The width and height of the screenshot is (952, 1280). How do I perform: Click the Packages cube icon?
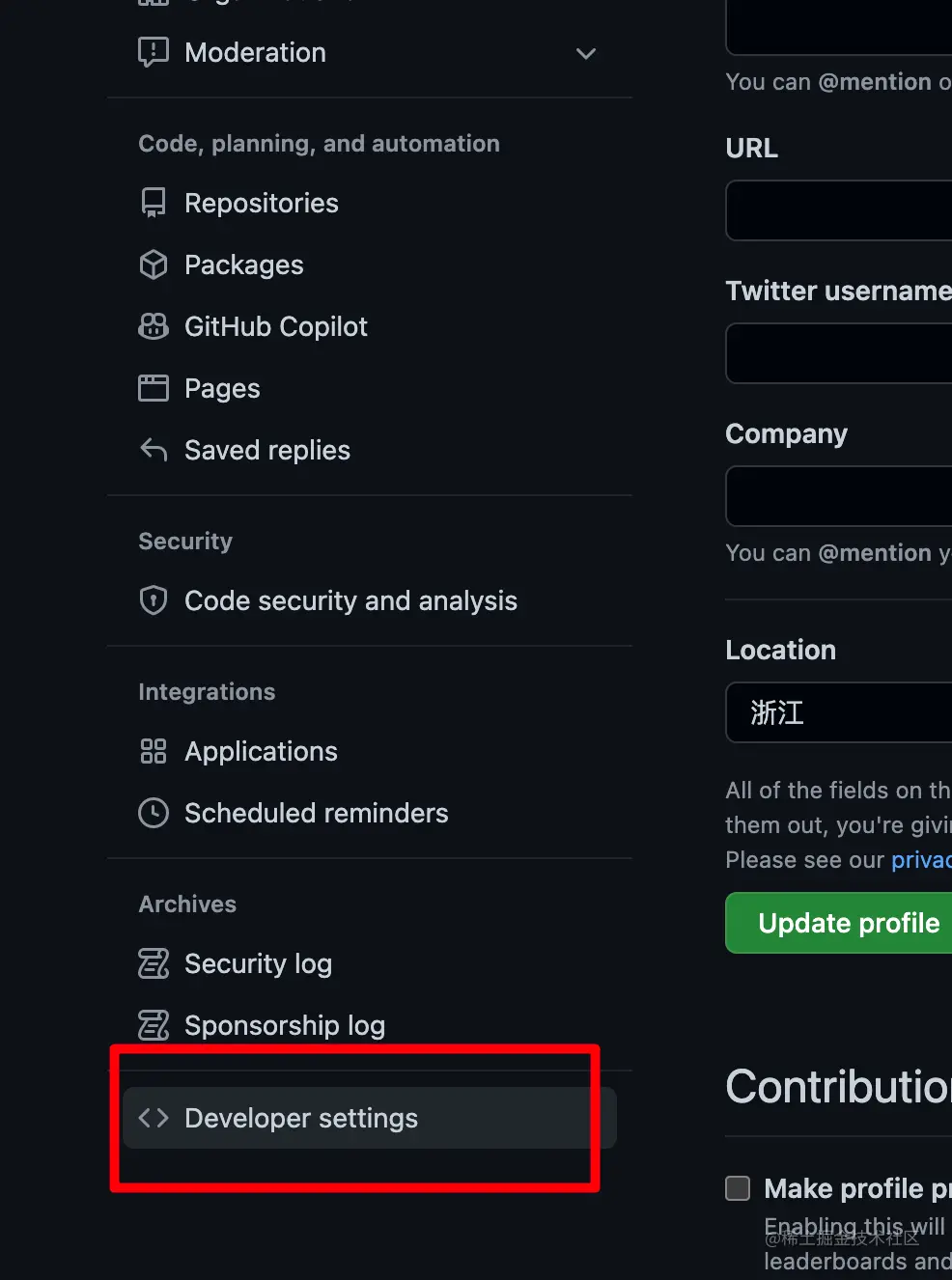point(153,264)
